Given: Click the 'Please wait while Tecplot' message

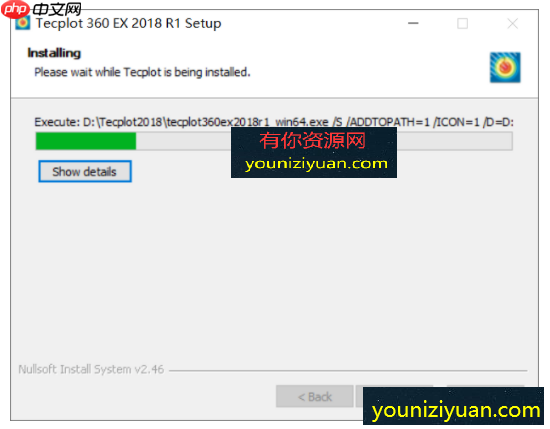Looking at the screenshot, I should pyautogui.click(x=142, y=72).
